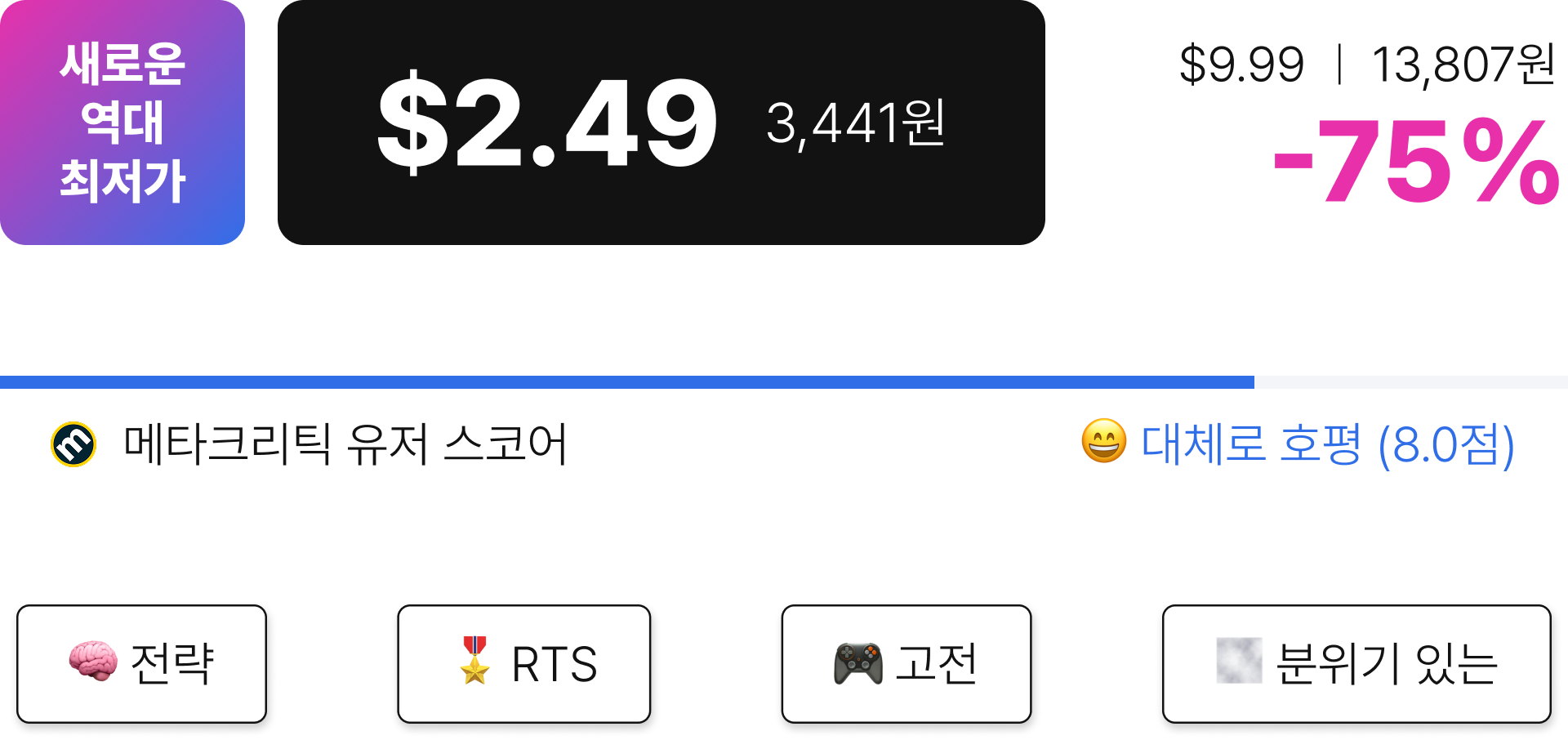Image resolution: width=1568 pixels, height=740 pixels.
Task: Click the 3,441원 converted sale price
Action: tap(856, 123)
